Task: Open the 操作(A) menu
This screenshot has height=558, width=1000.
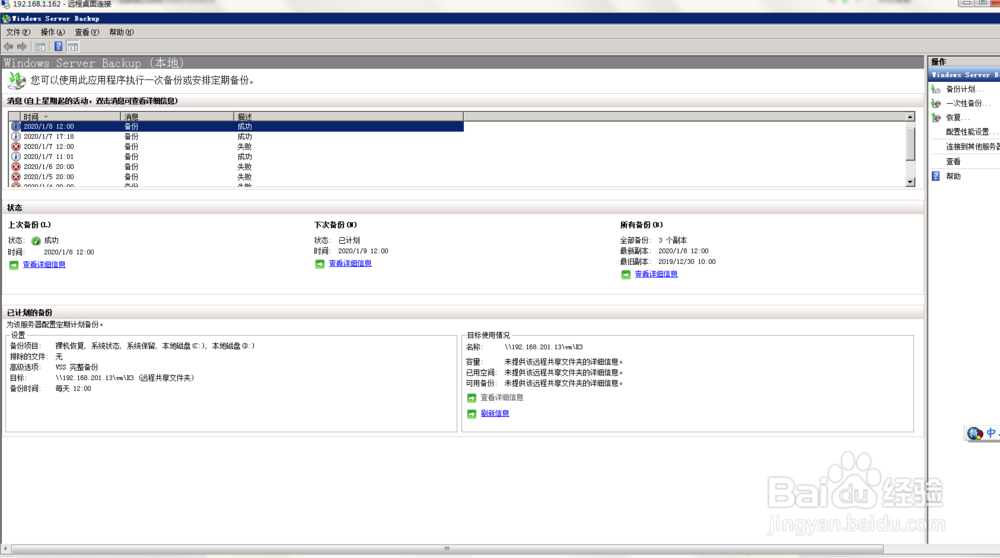Action: coord(52,32)
